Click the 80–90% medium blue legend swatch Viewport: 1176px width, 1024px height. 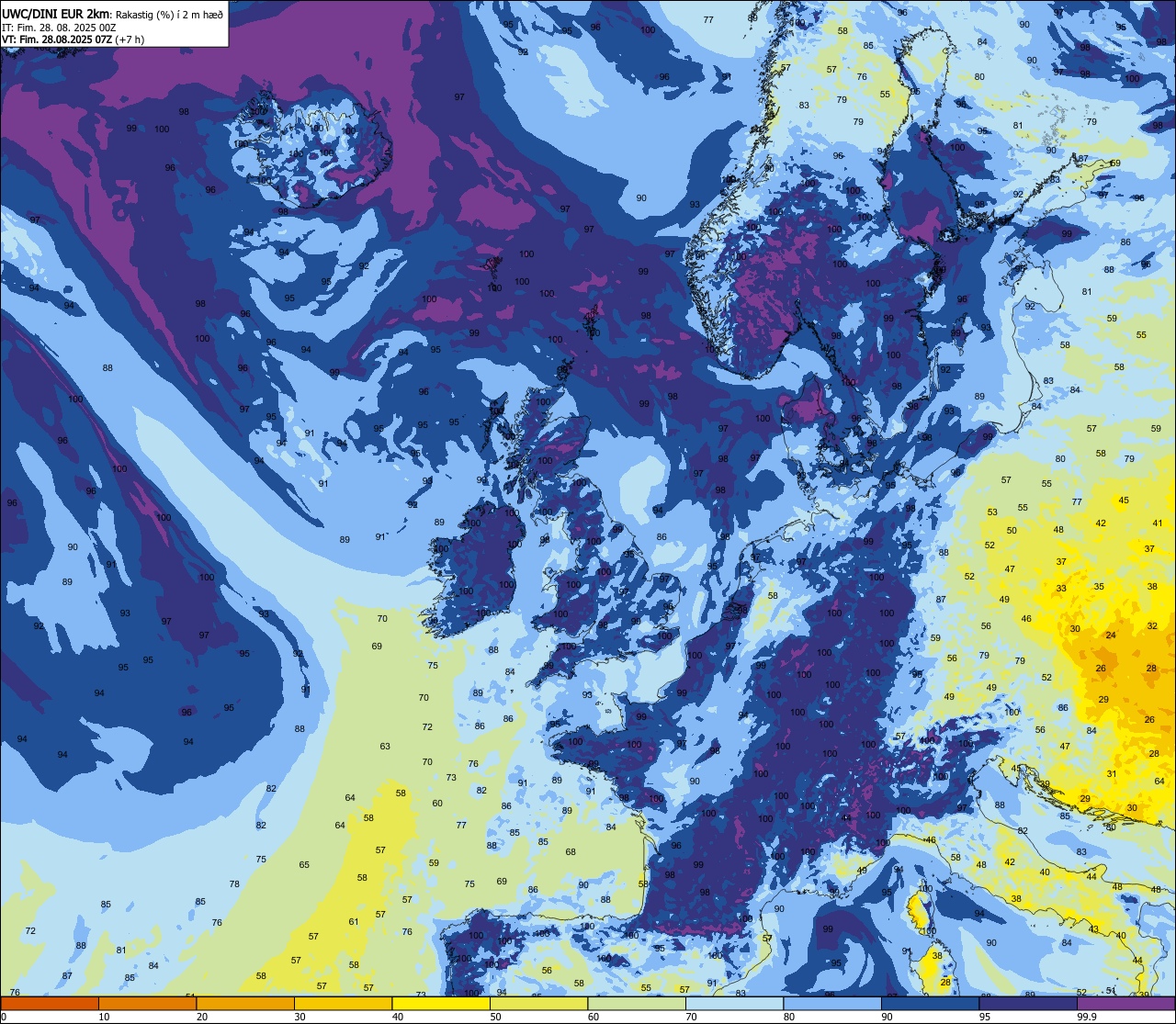(x=832, y=1003)
